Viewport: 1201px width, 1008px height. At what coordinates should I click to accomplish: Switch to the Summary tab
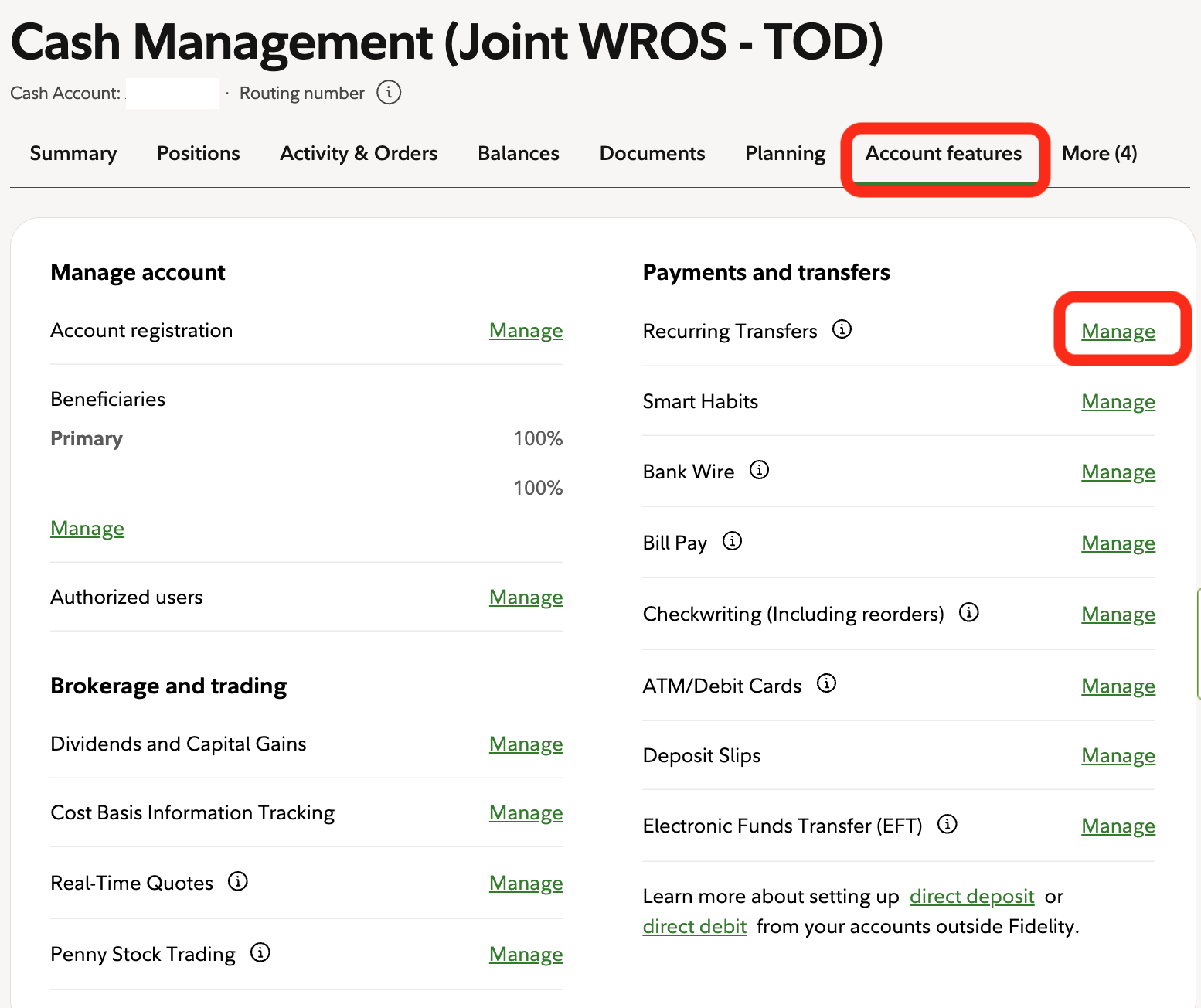pos(73,154)
